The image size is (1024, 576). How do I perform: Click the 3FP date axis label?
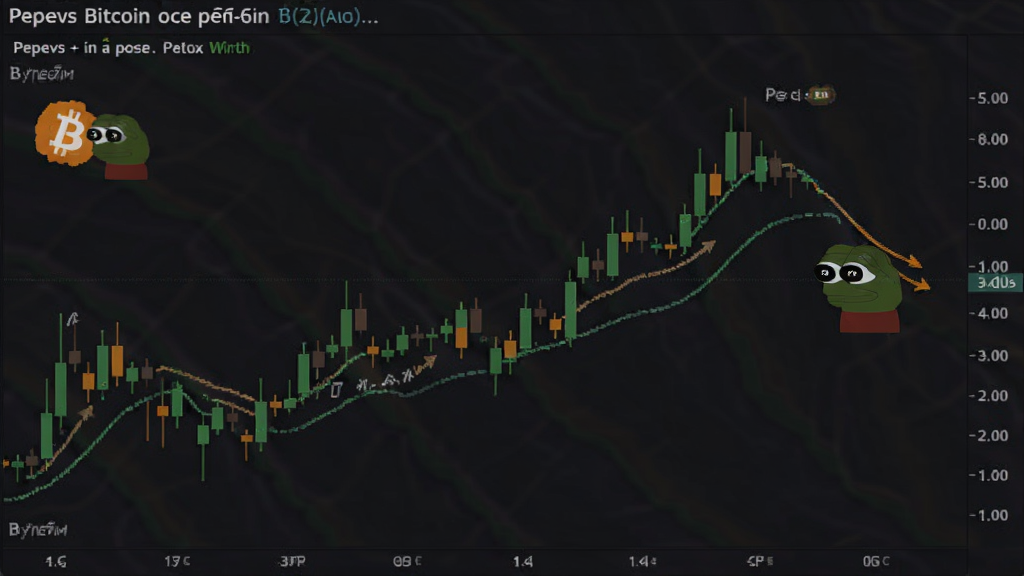[x=293, y=561]
